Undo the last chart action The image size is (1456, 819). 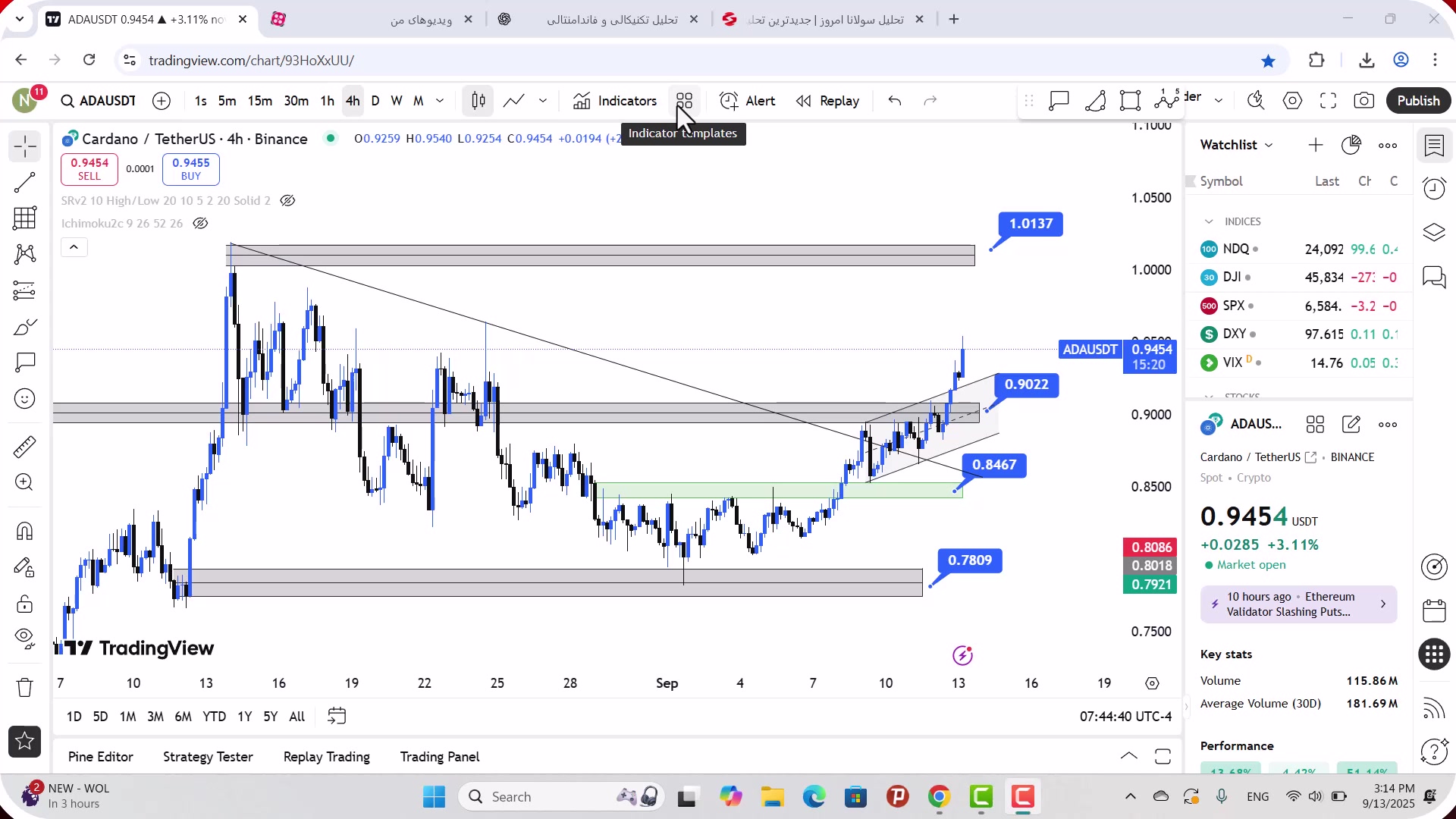click(x=895, y=101)
